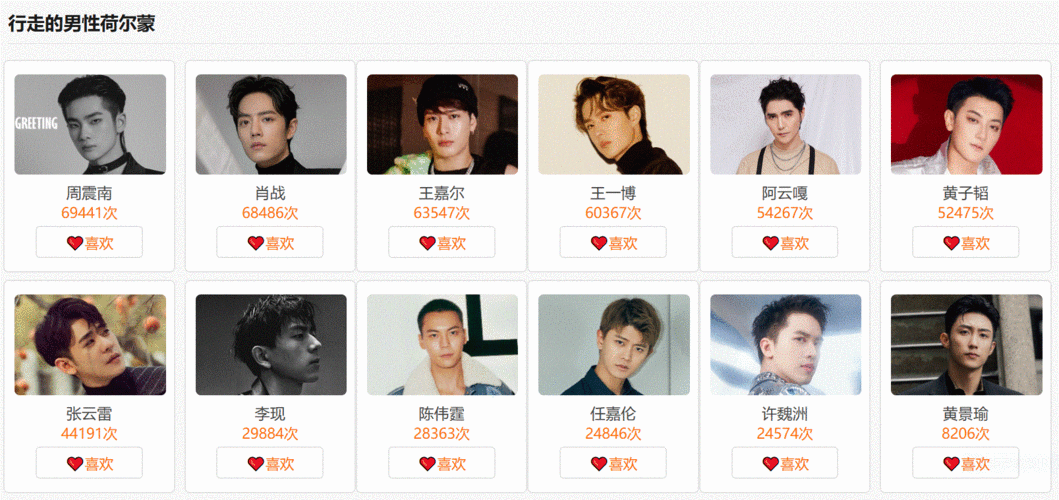Click the 44191次 vote count
The height and width of the screenshot is (500, 1059).
(90, 433)
